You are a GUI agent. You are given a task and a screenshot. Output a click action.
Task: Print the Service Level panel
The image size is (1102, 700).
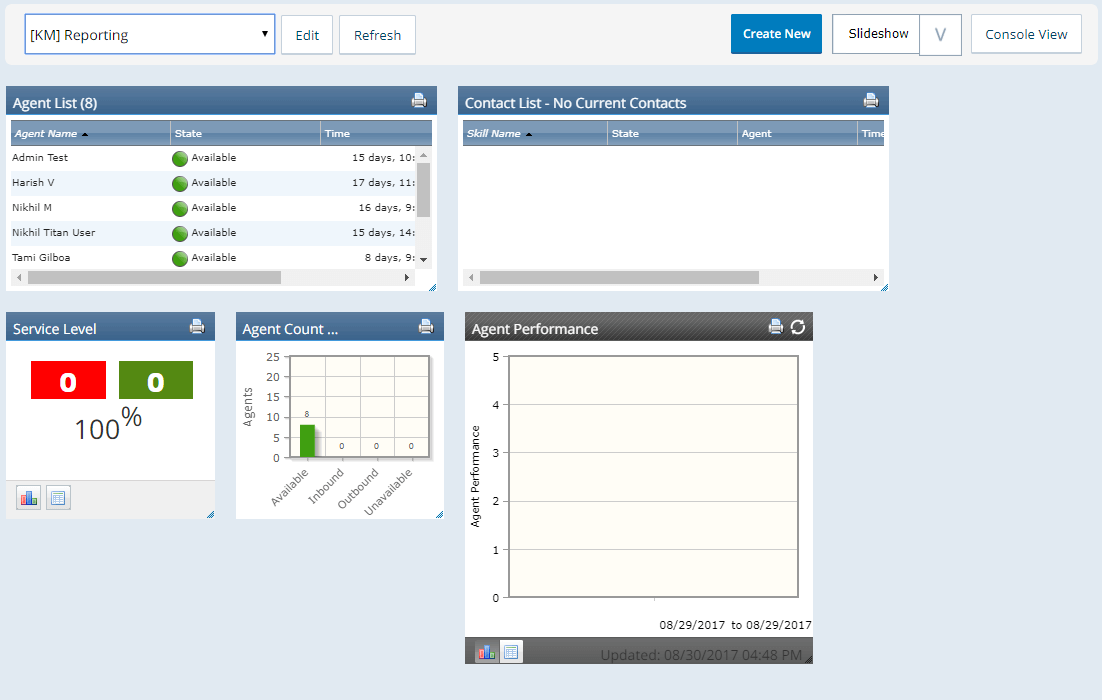pos(197,326)
